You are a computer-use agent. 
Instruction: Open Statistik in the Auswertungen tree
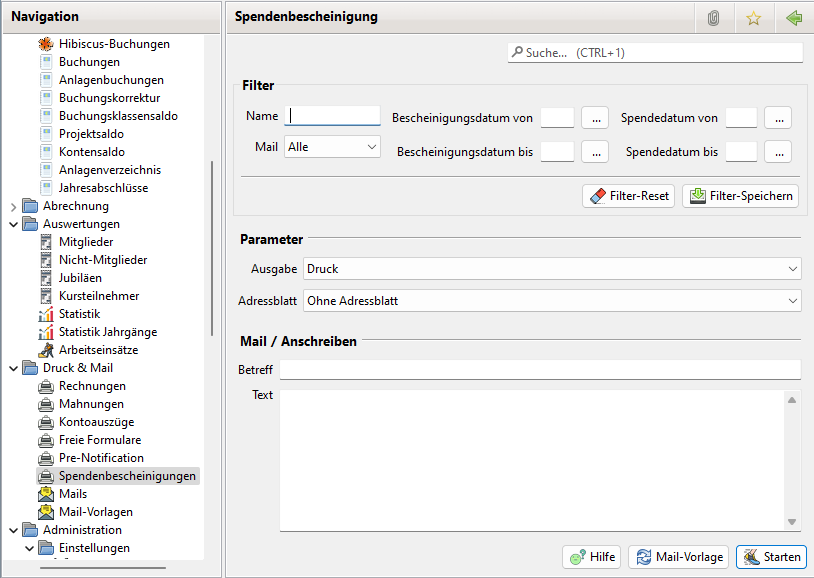79,314
